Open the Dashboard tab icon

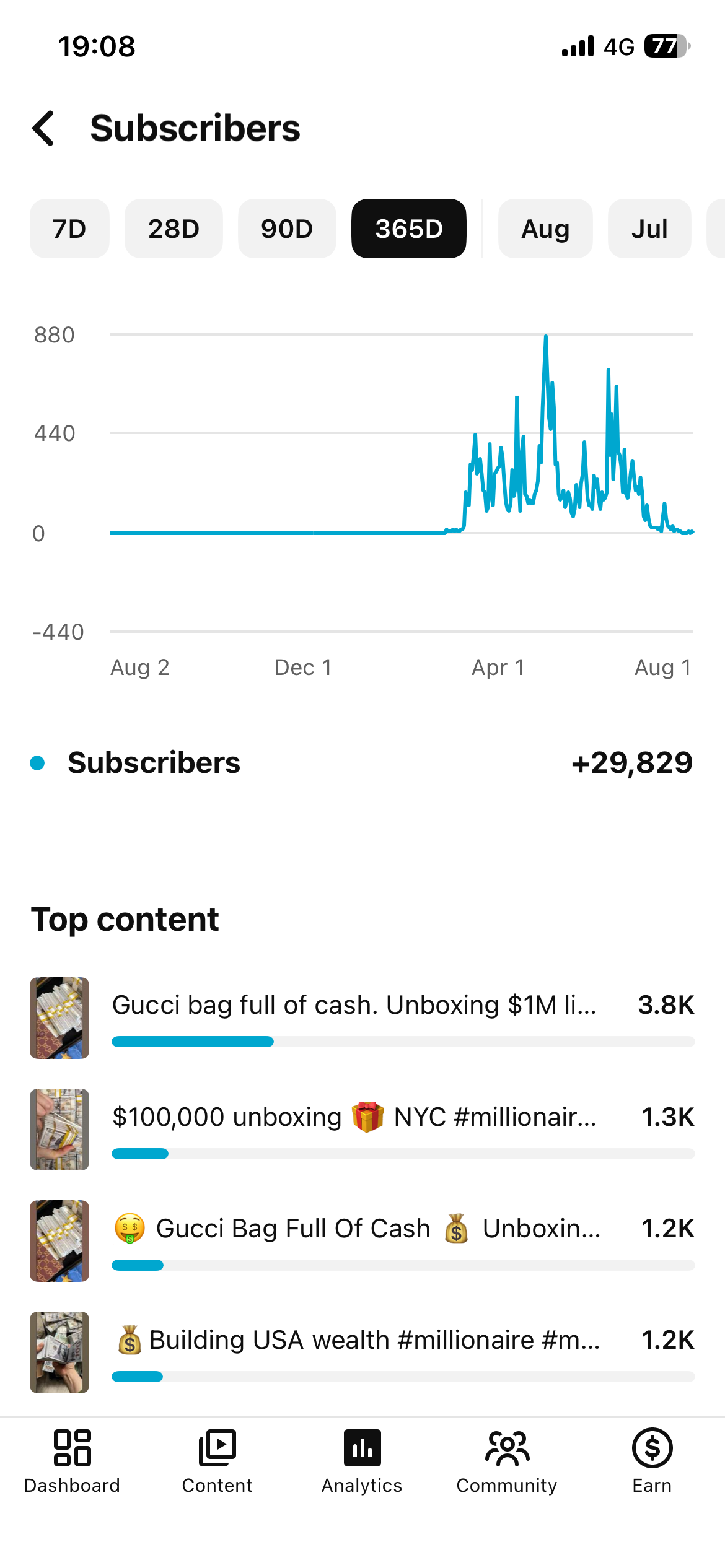(x=72, y=1448)
